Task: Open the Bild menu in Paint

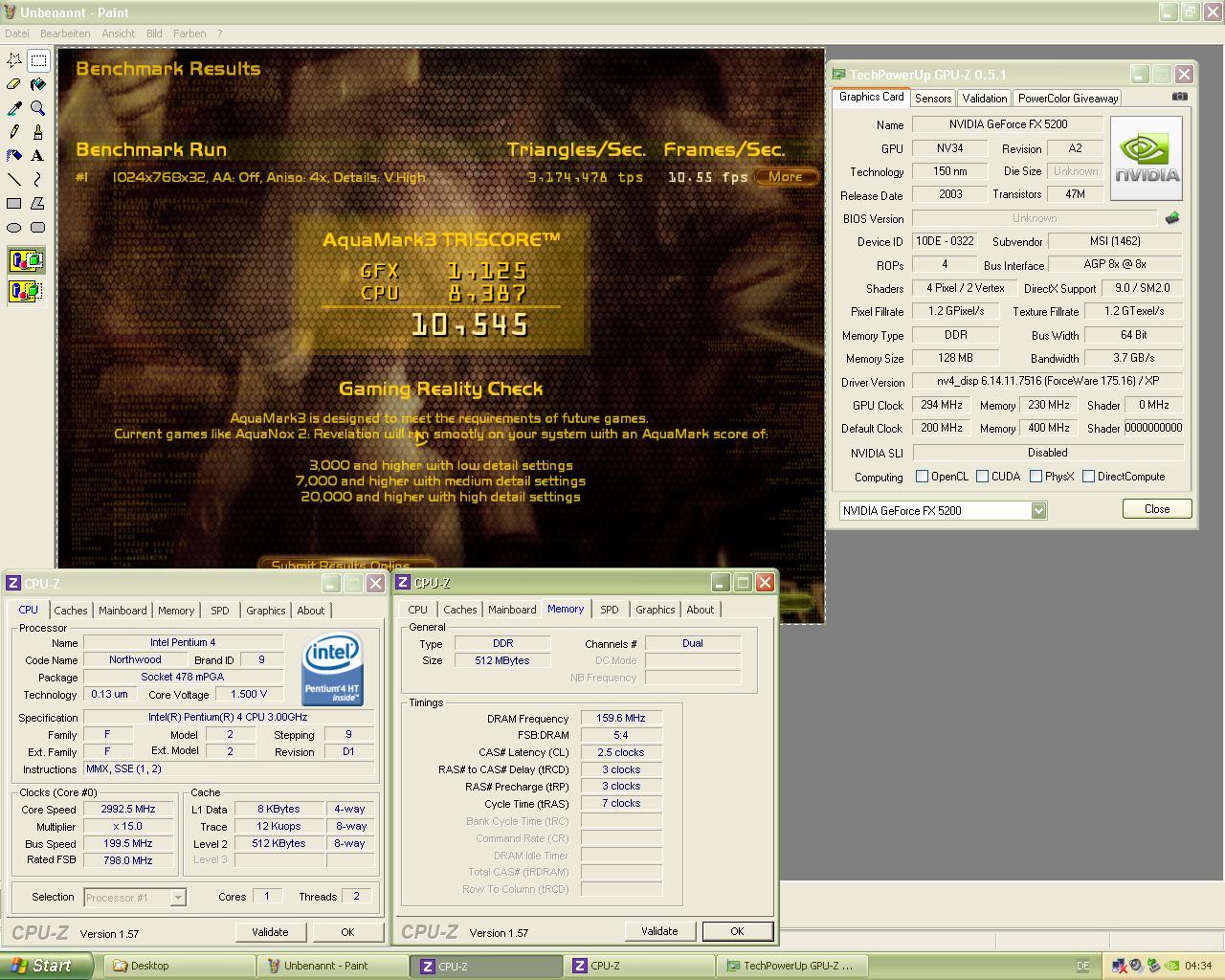Action: tap(154, 33)
